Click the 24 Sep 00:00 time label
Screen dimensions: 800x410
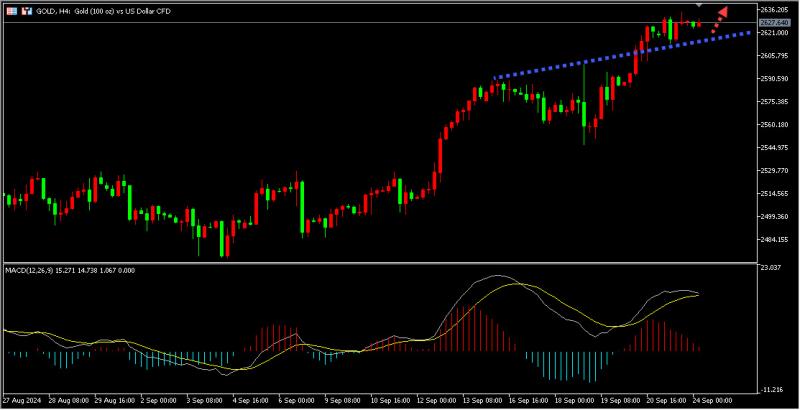click(x=712, y=399)
